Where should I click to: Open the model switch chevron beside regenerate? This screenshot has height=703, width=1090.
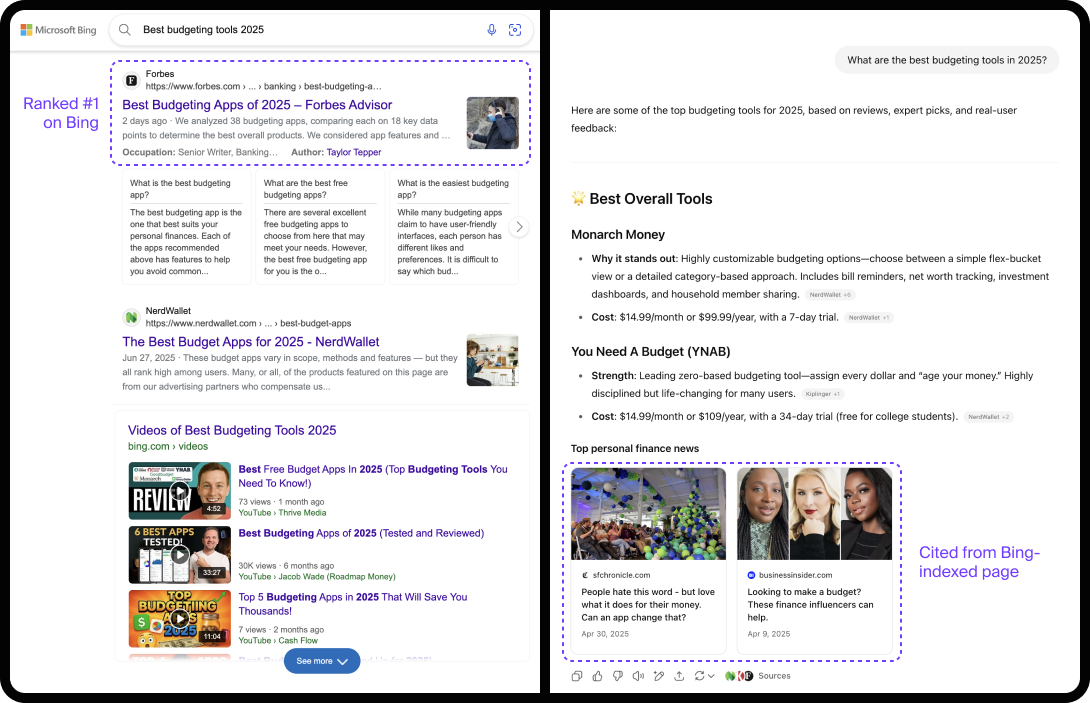click(x=710, y=676)
